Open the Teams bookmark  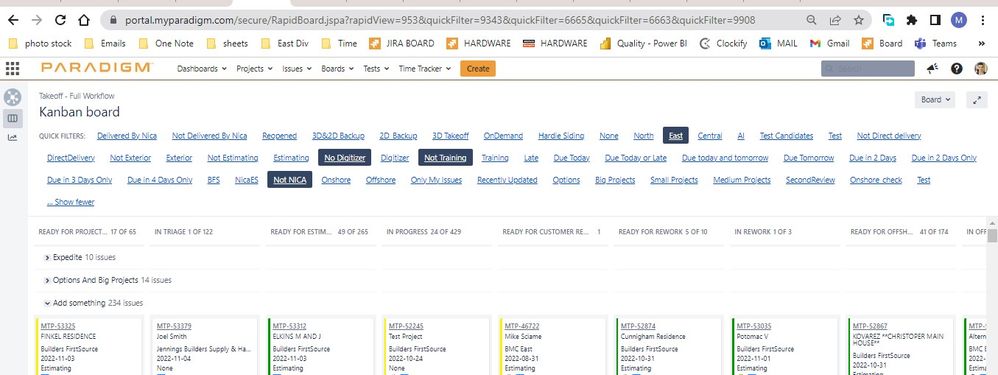[936, 43]
